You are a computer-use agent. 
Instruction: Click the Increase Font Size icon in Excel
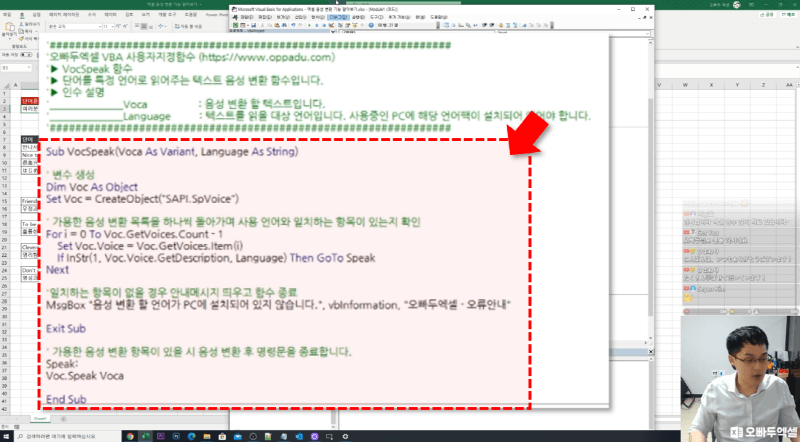pos(118,27)
